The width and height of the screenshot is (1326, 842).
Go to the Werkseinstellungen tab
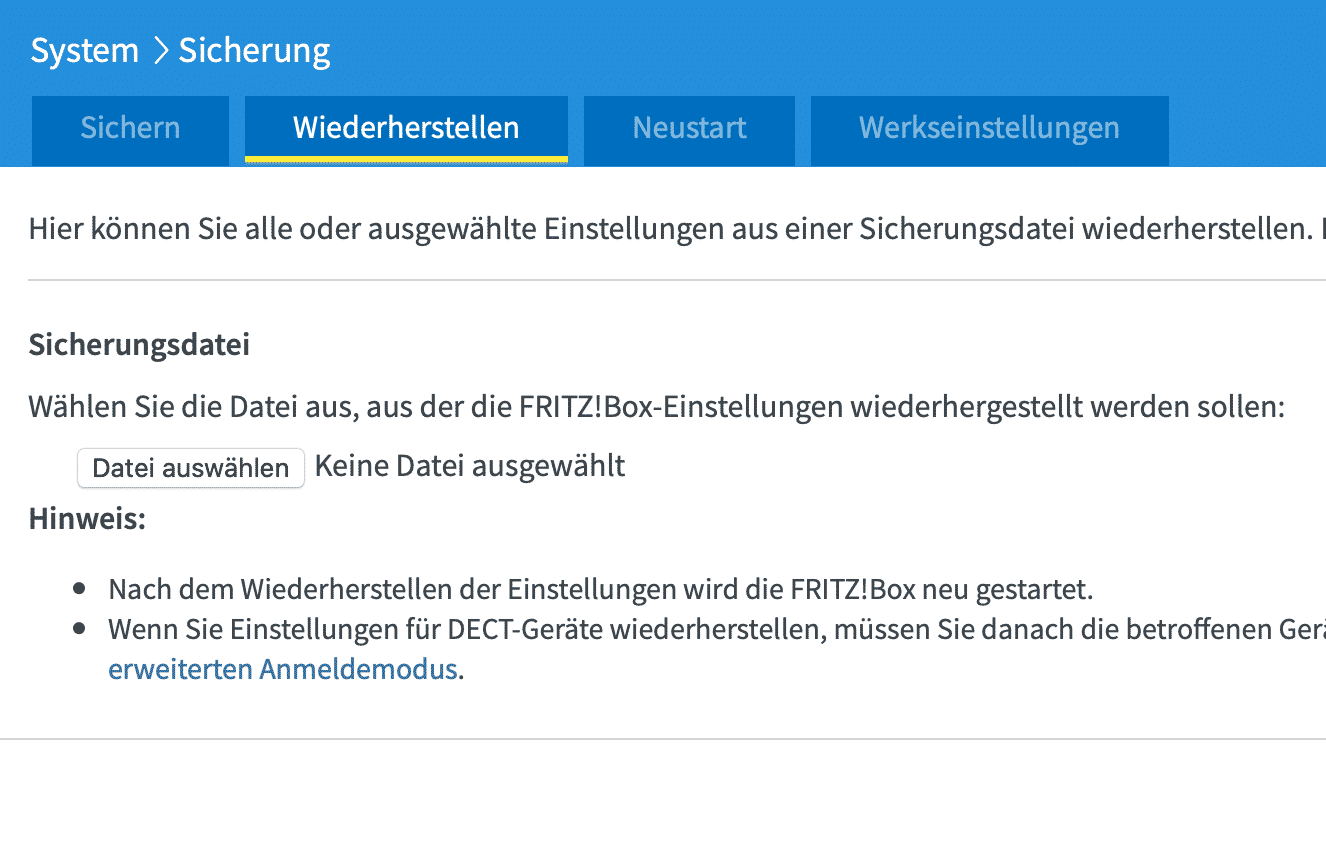point(989,129)
